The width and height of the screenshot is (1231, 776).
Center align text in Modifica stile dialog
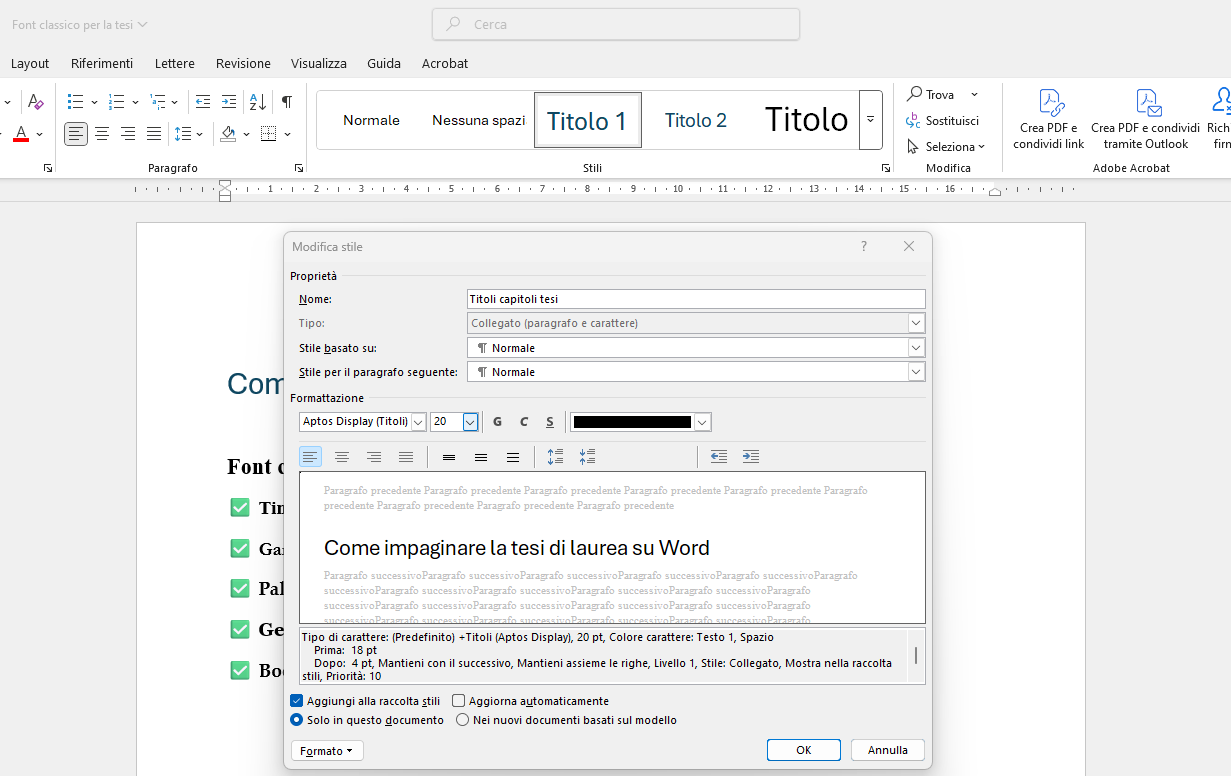[342, 457]
